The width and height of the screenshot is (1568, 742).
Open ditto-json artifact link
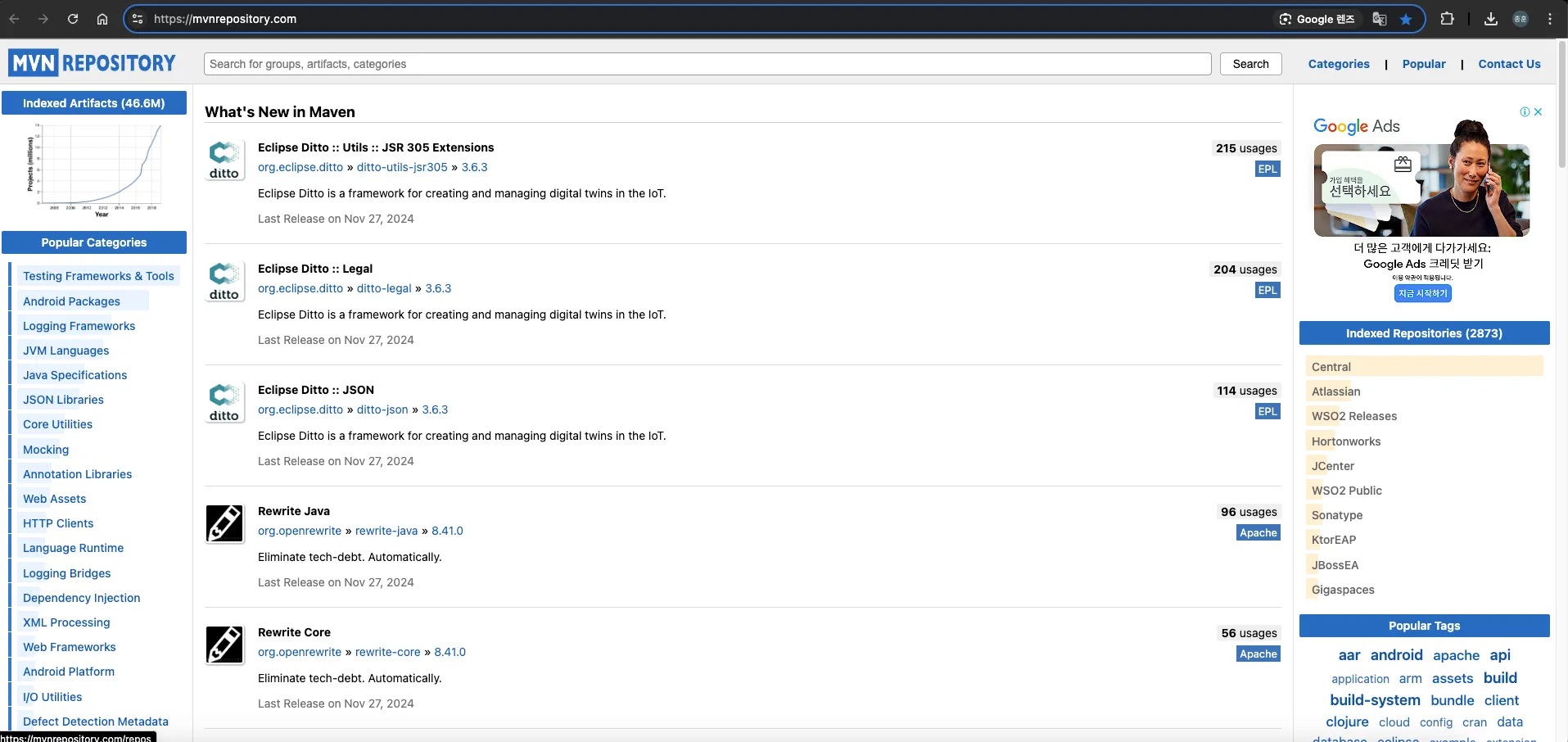[382, 409]
